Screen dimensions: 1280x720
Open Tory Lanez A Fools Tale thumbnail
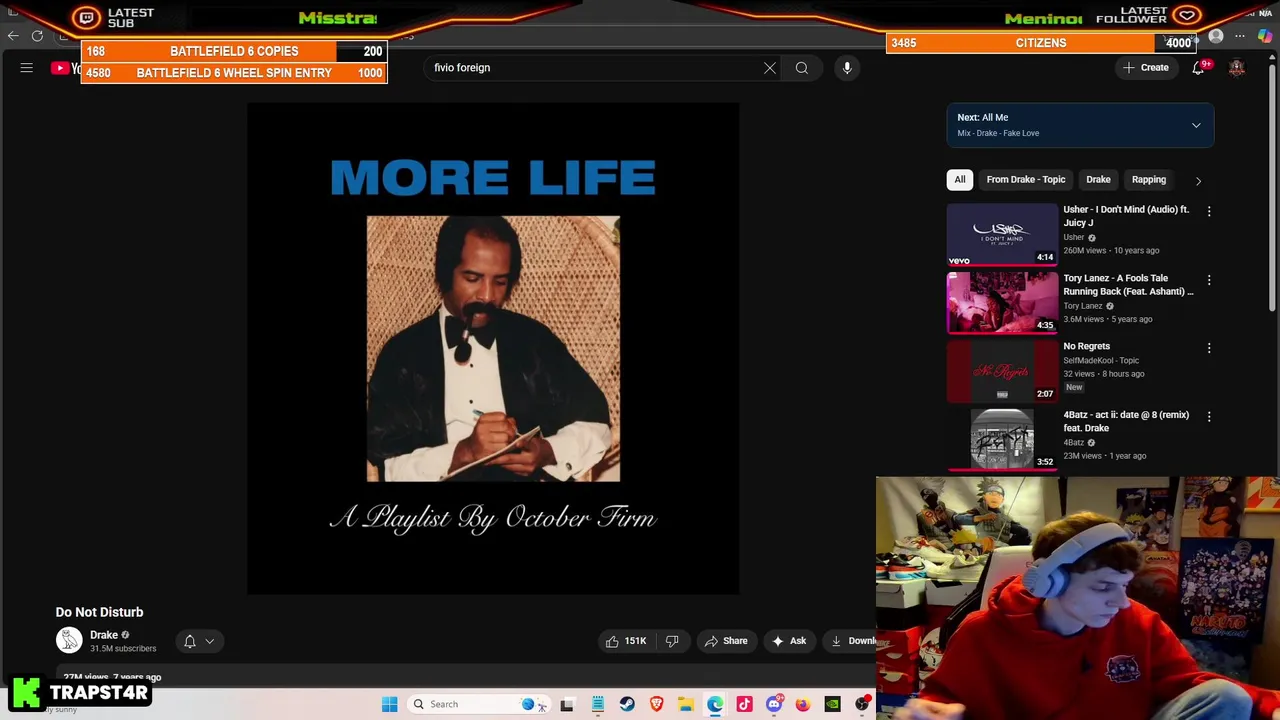pos(1002,303)
